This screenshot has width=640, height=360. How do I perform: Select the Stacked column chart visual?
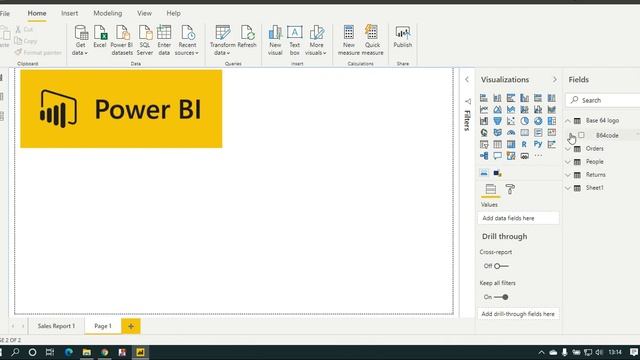pyautogui.click(x=497, y=98)
